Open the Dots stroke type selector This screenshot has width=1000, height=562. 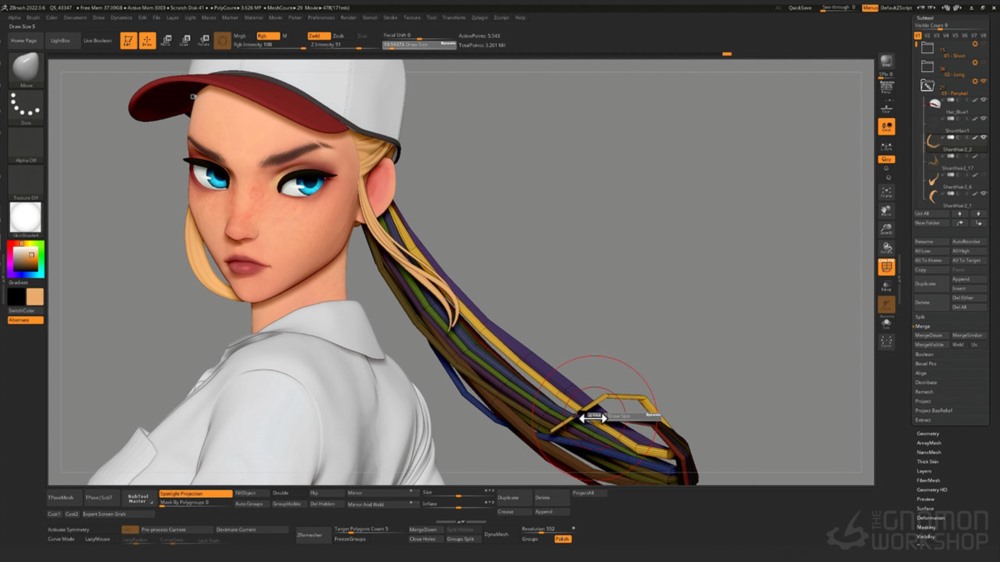pyautogui.click(x=26, y=107)
